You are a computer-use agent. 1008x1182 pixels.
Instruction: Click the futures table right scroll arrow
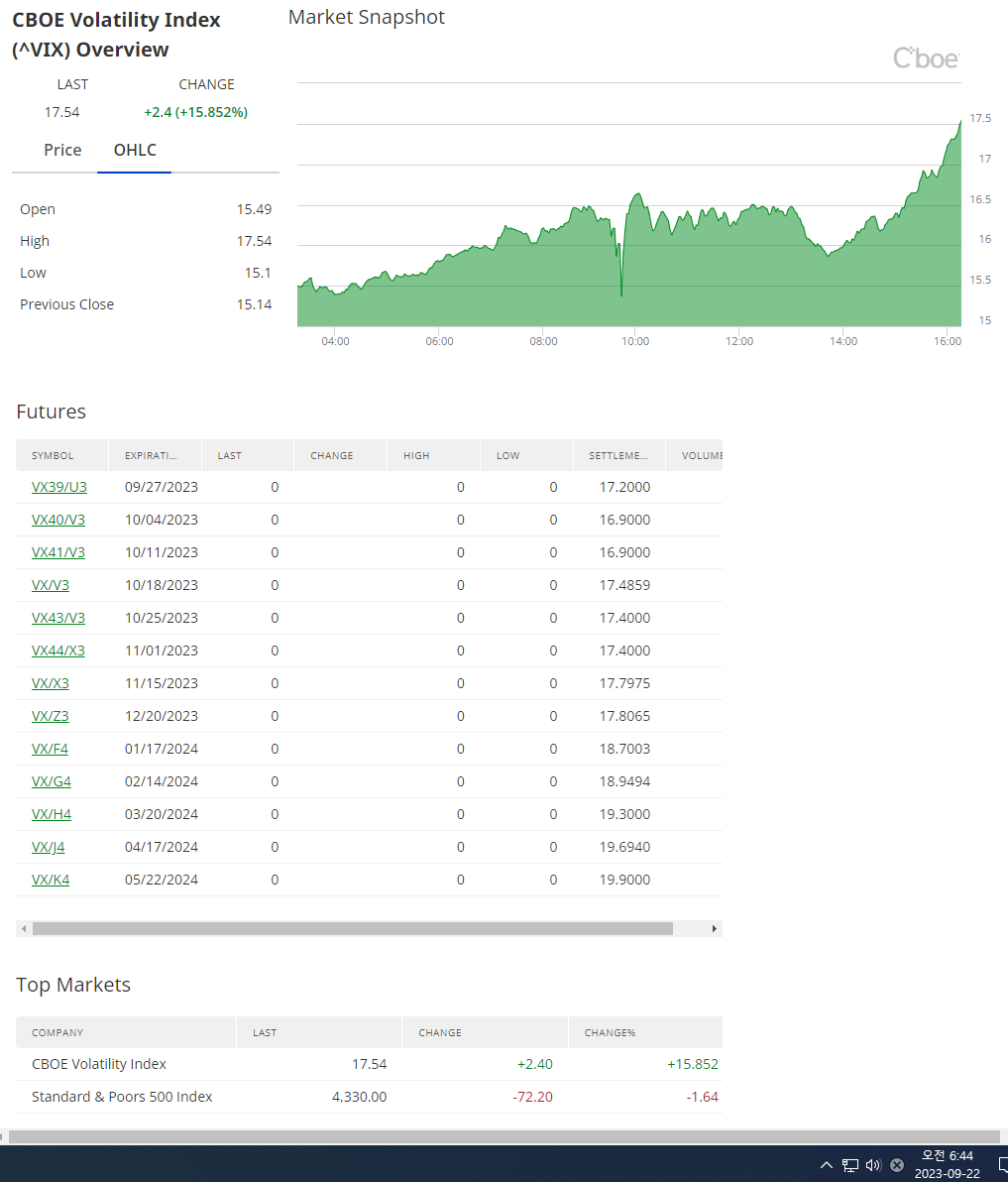point(715,929)
